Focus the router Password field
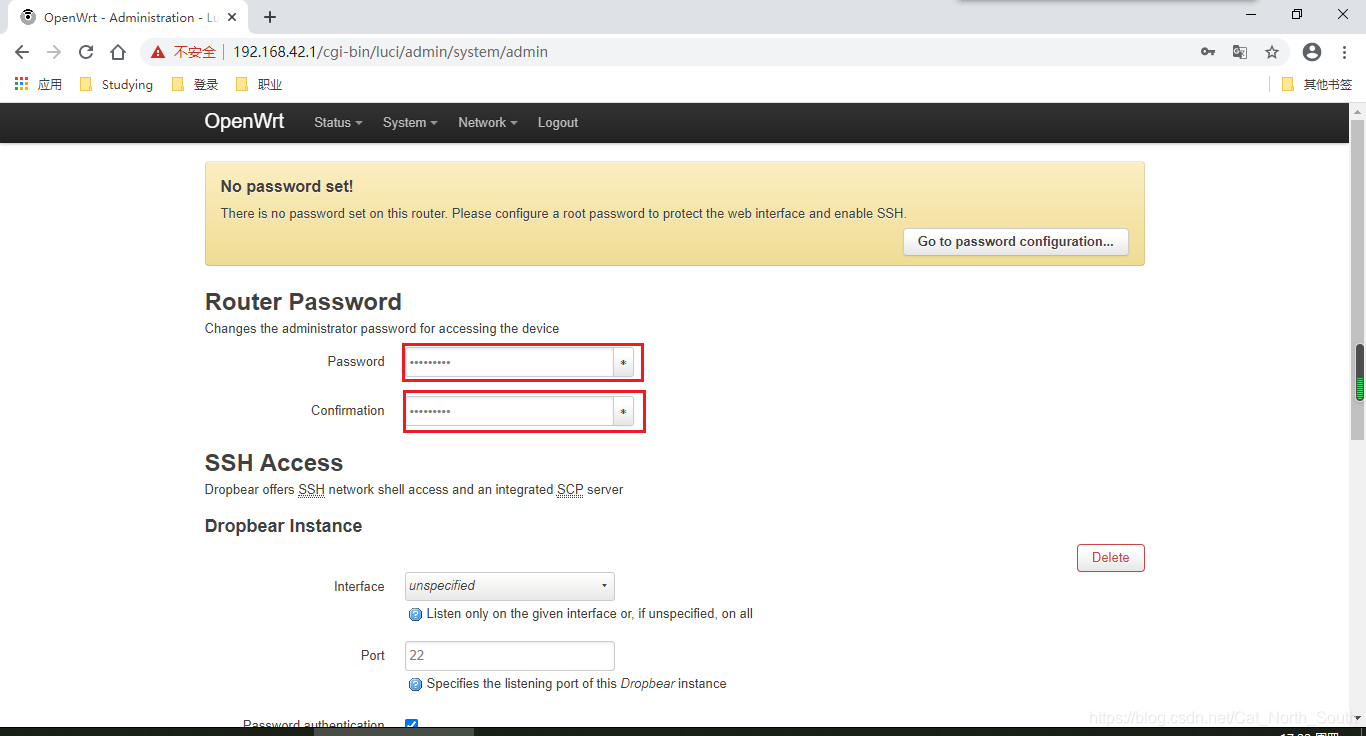Image resolution: width=1366 pixels, height=736 pixels. point(509,362)
